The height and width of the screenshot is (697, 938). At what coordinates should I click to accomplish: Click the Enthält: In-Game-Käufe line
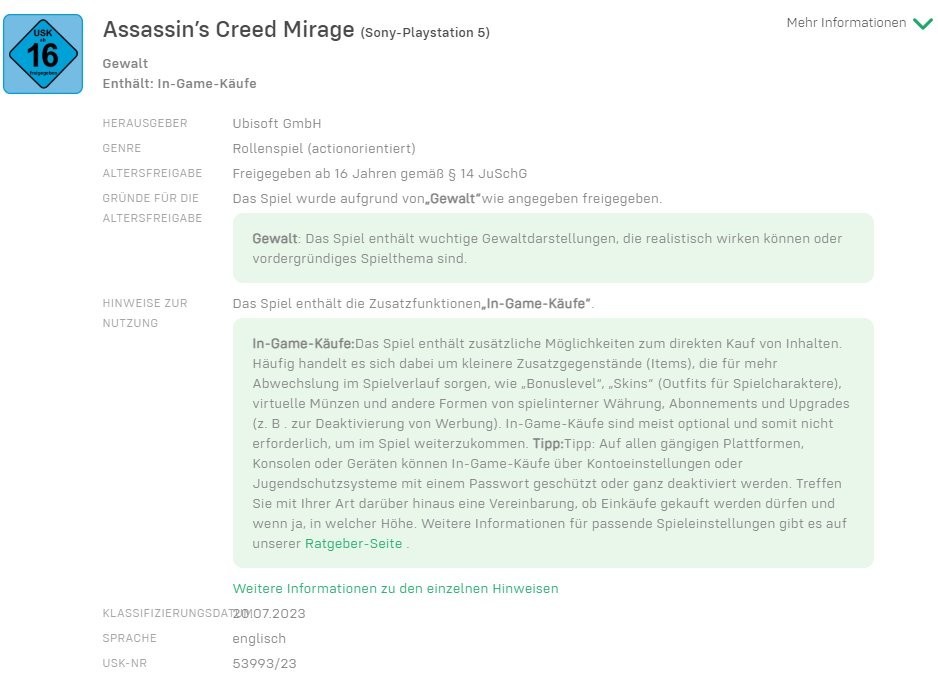coord(179,84)
